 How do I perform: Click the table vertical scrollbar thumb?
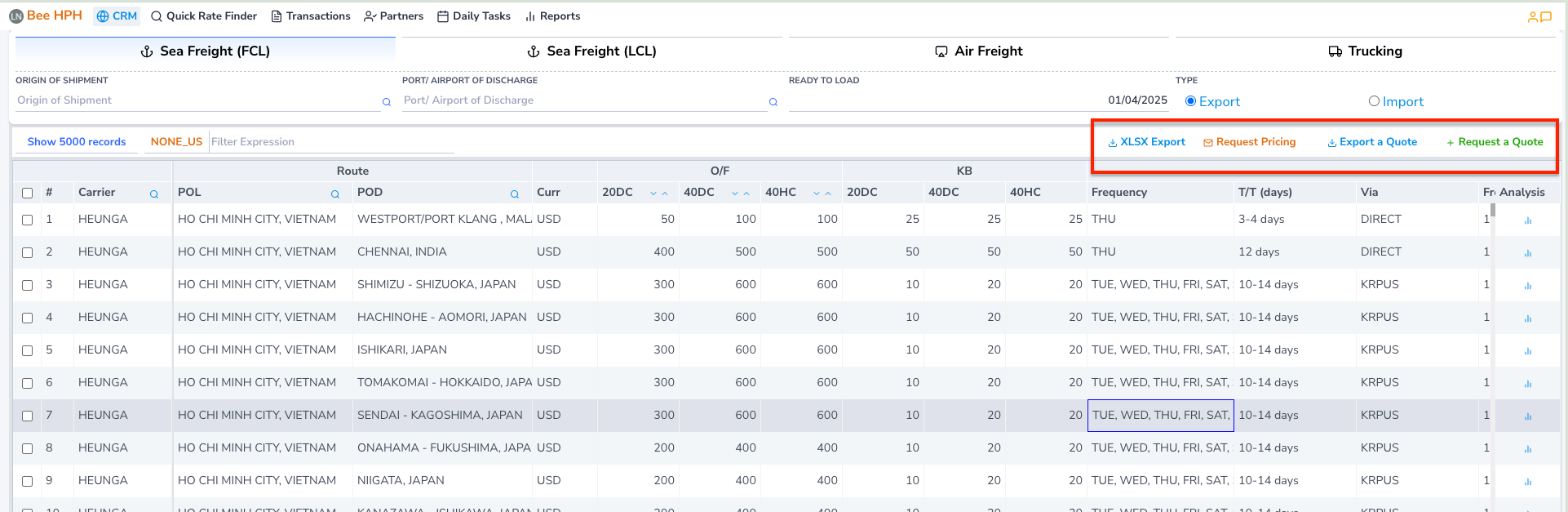(1493, 211)
